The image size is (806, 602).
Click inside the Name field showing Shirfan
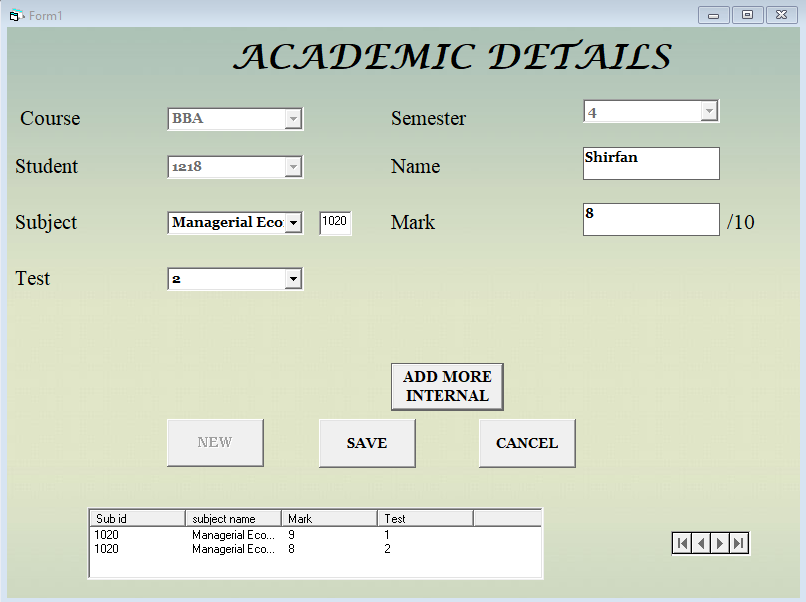(650, 163)
